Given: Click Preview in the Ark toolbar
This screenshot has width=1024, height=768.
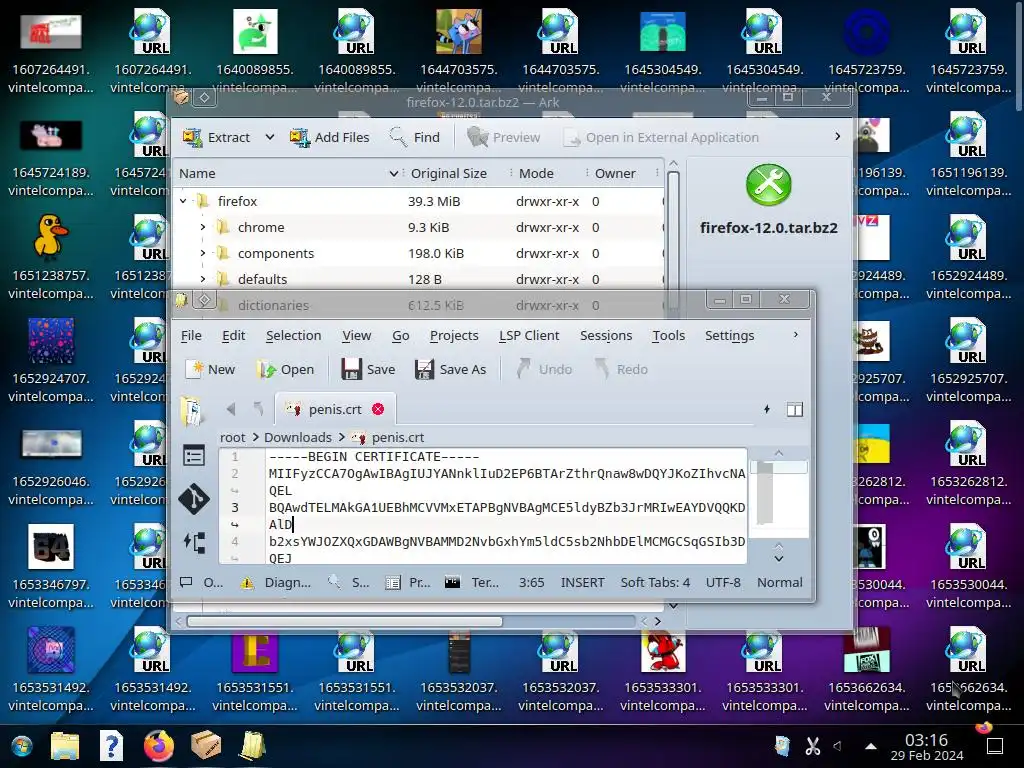Looking at the screenshot, I should click(504, 137).
